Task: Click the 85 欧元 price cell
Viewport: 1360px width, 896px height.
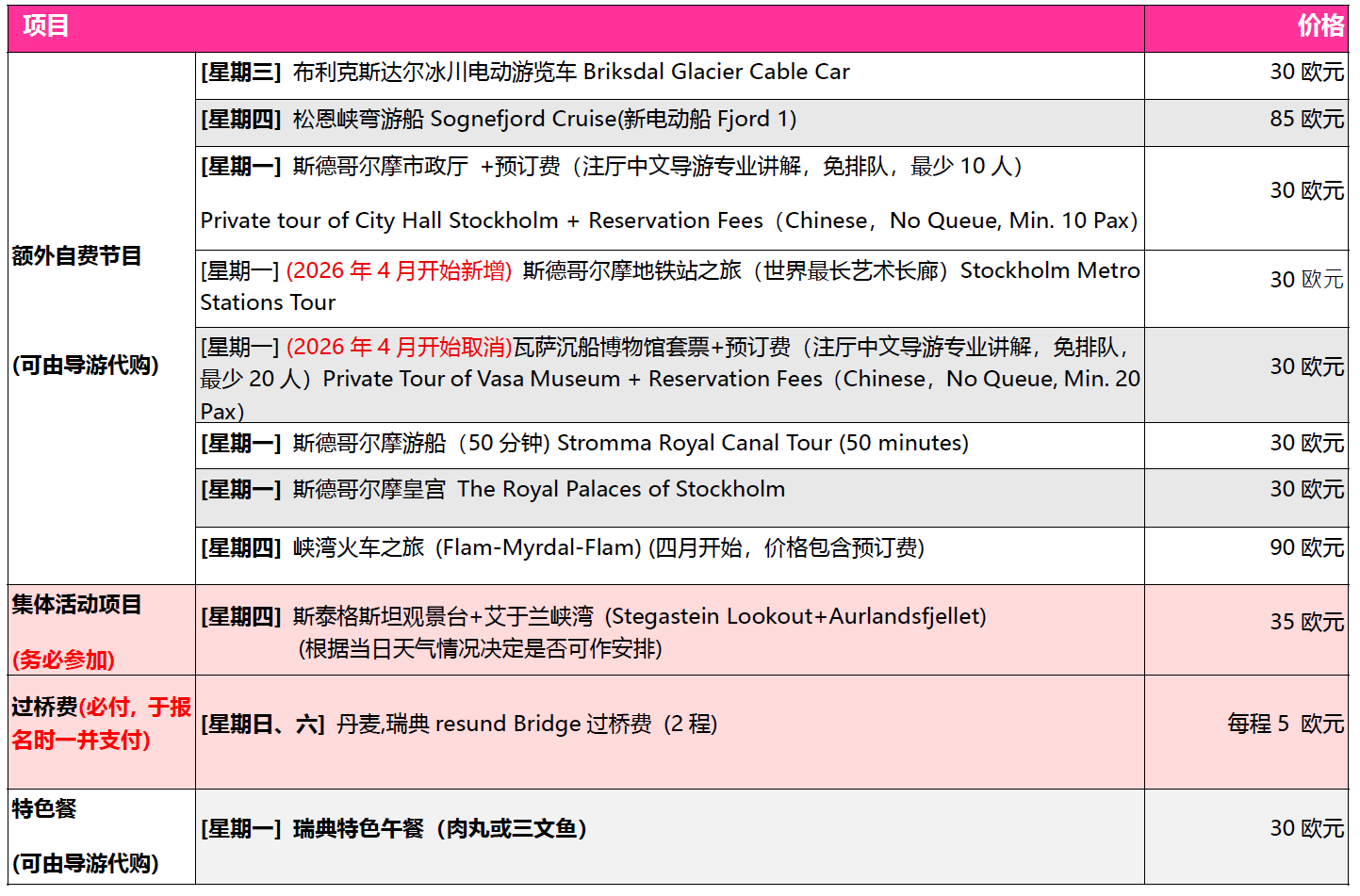Action: (x=1305, y=120)
